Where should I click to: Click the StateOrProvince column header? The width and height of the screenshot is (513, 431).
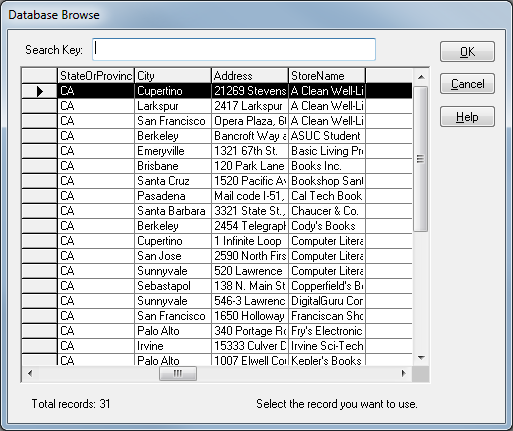96,76
